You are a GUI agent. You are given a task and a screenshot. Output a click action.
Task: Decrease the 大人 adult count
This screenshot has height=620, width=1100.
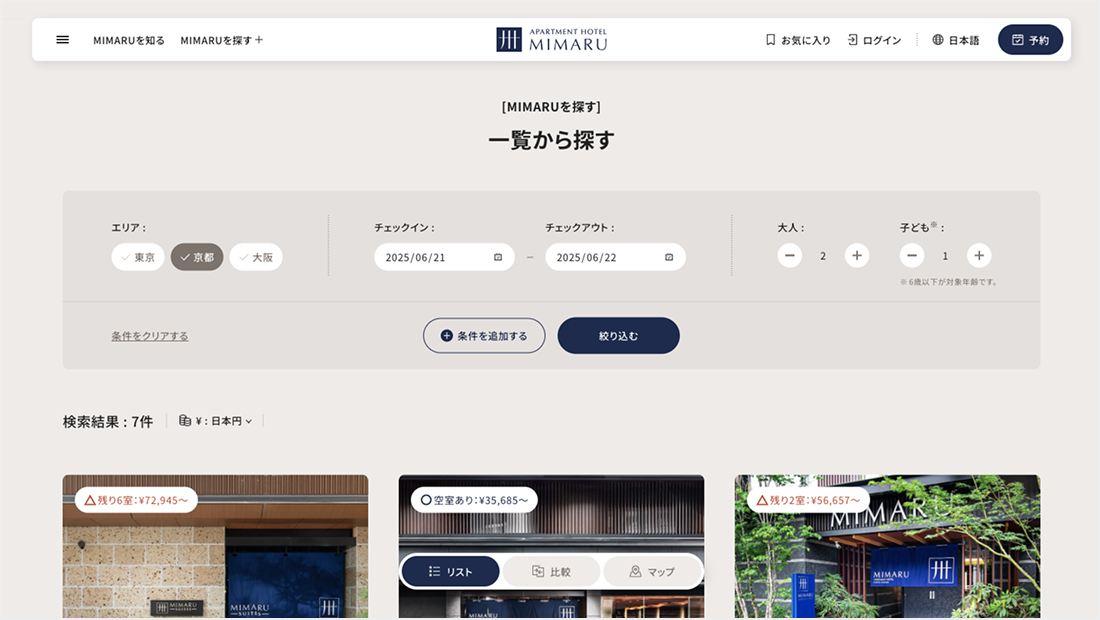click(789, 255)
